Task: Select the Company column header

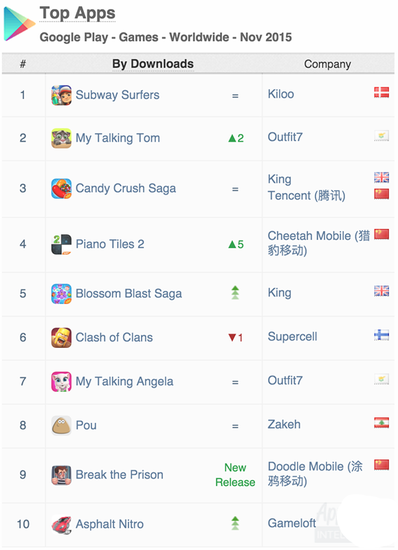Action: tap(328, 64)
